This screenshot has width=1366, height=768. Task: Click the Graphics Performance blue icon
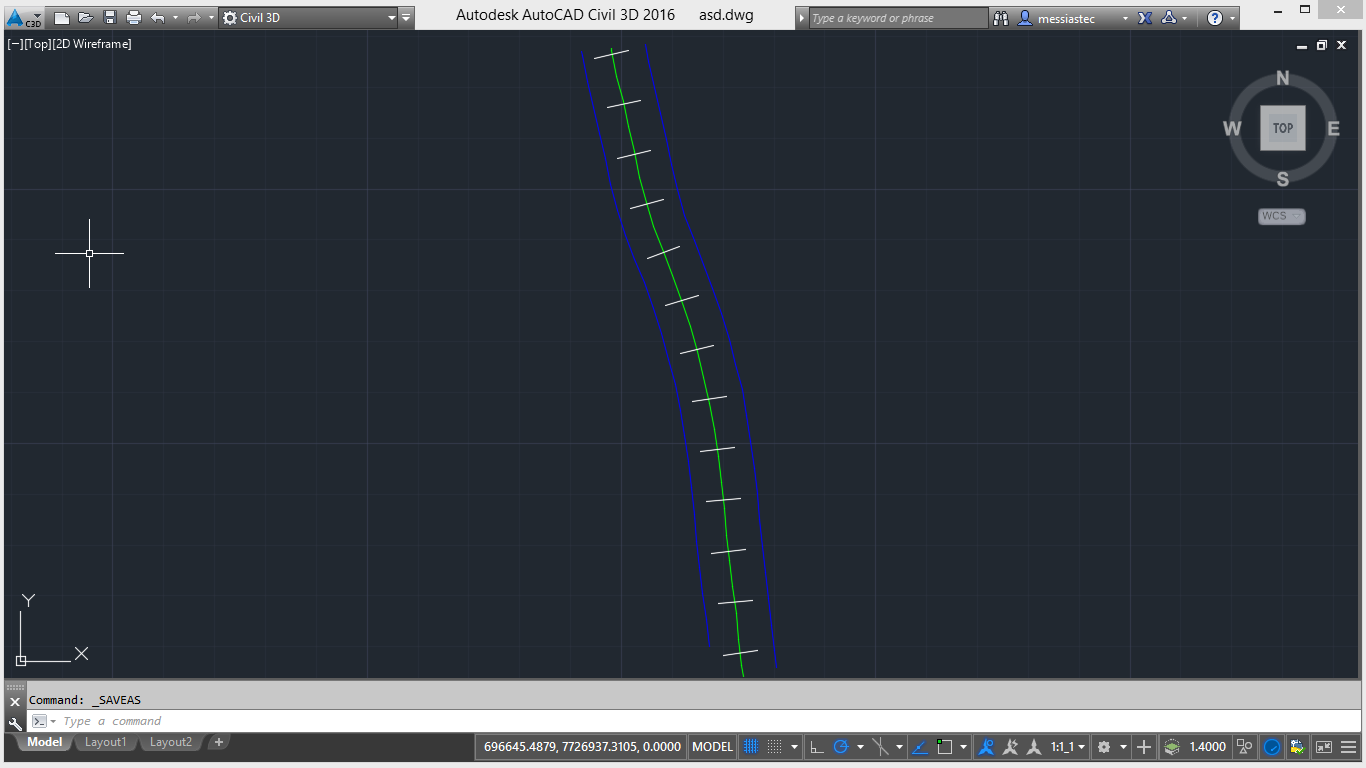(x=1272, y=747)
